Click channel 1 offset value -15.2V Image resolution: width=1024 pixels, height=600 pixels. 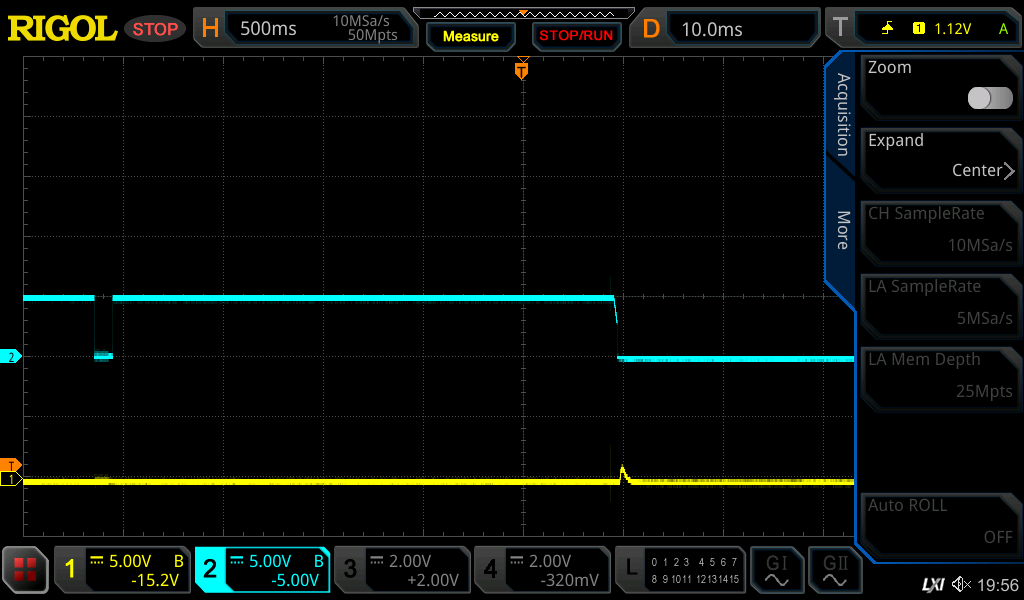tap(155, 580)
